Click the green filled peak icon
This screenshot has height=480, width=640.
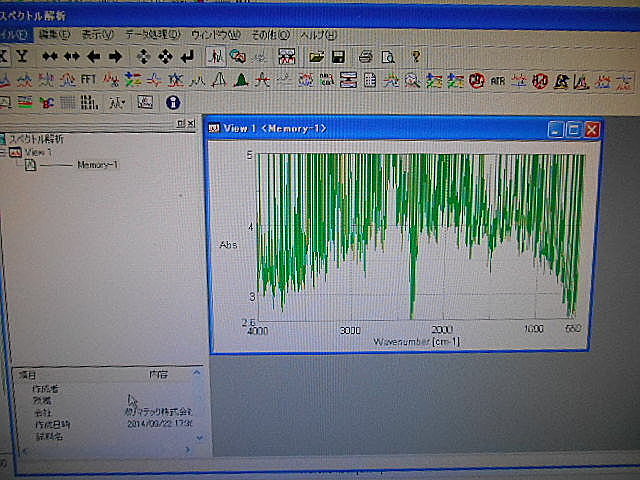click(241, 80)
